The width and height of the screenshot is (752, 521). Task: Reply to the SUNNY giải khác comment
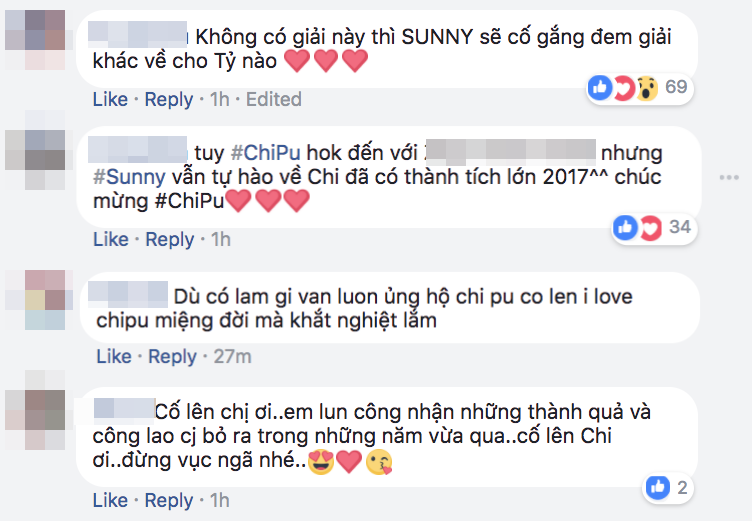pos(168,99)
